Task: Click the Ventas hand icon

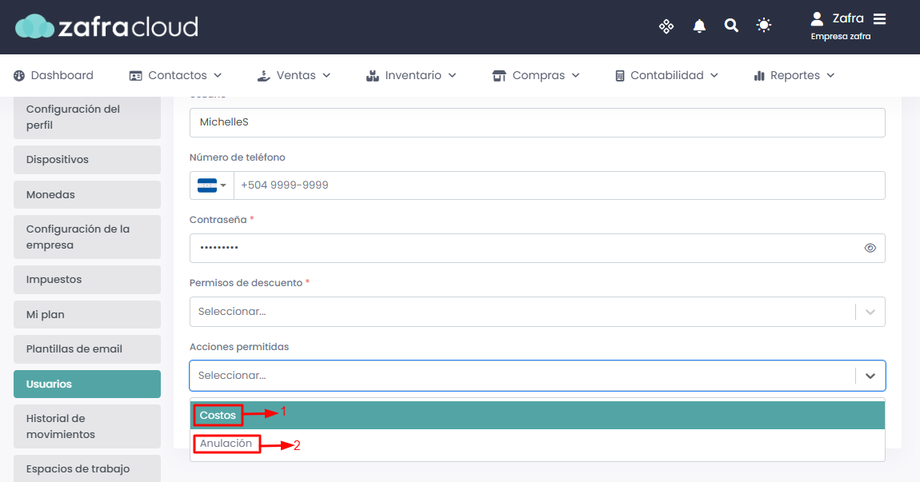Action: click(263, 76)
